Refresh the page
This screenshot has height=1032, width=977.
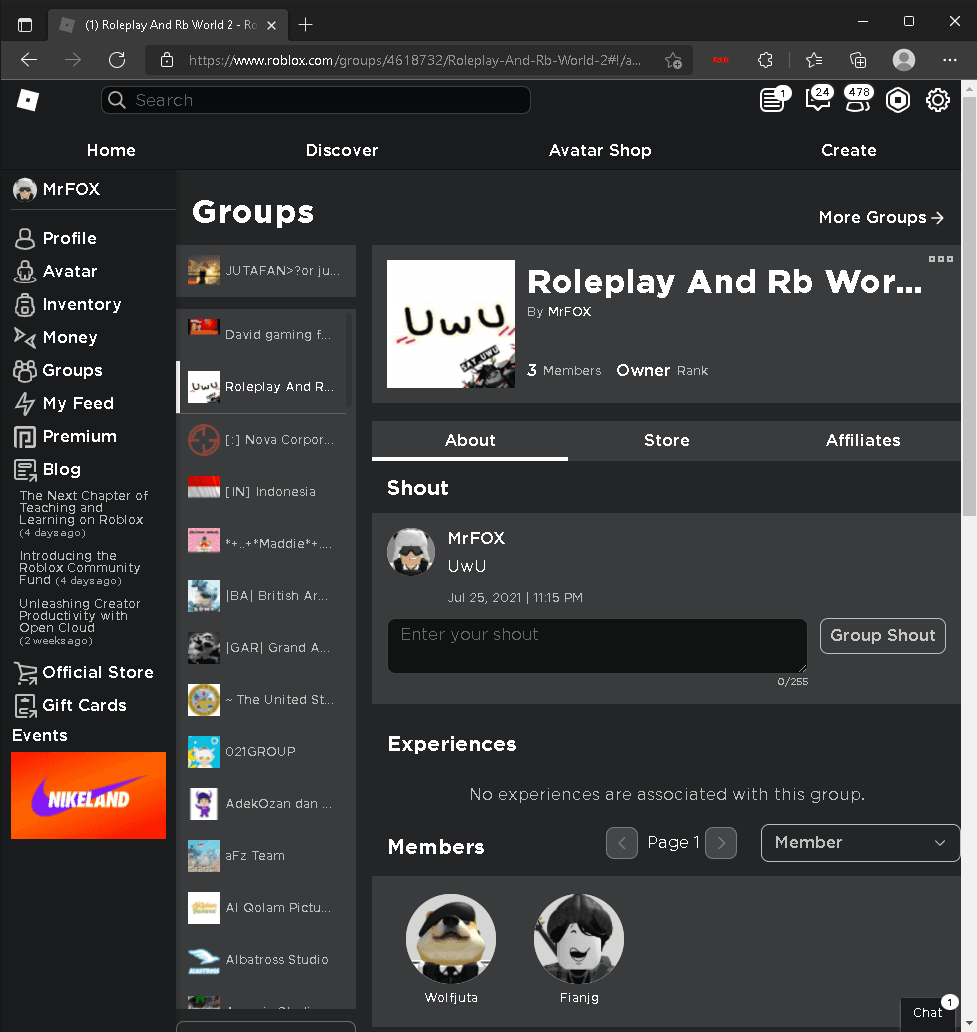pos(117,61)
